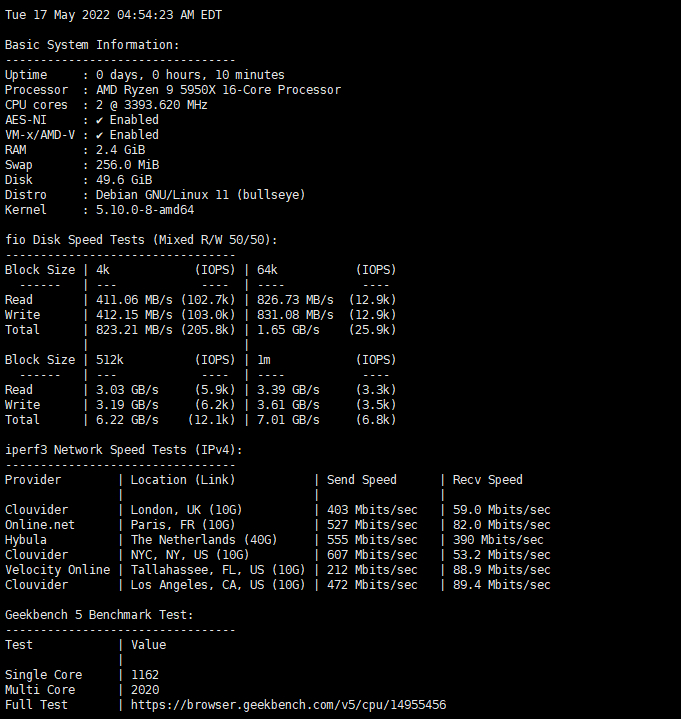Click the 'Tallahassee, FL, US (10G)' location
Screen dimensions: 681x719
click(x=218, y=570)
